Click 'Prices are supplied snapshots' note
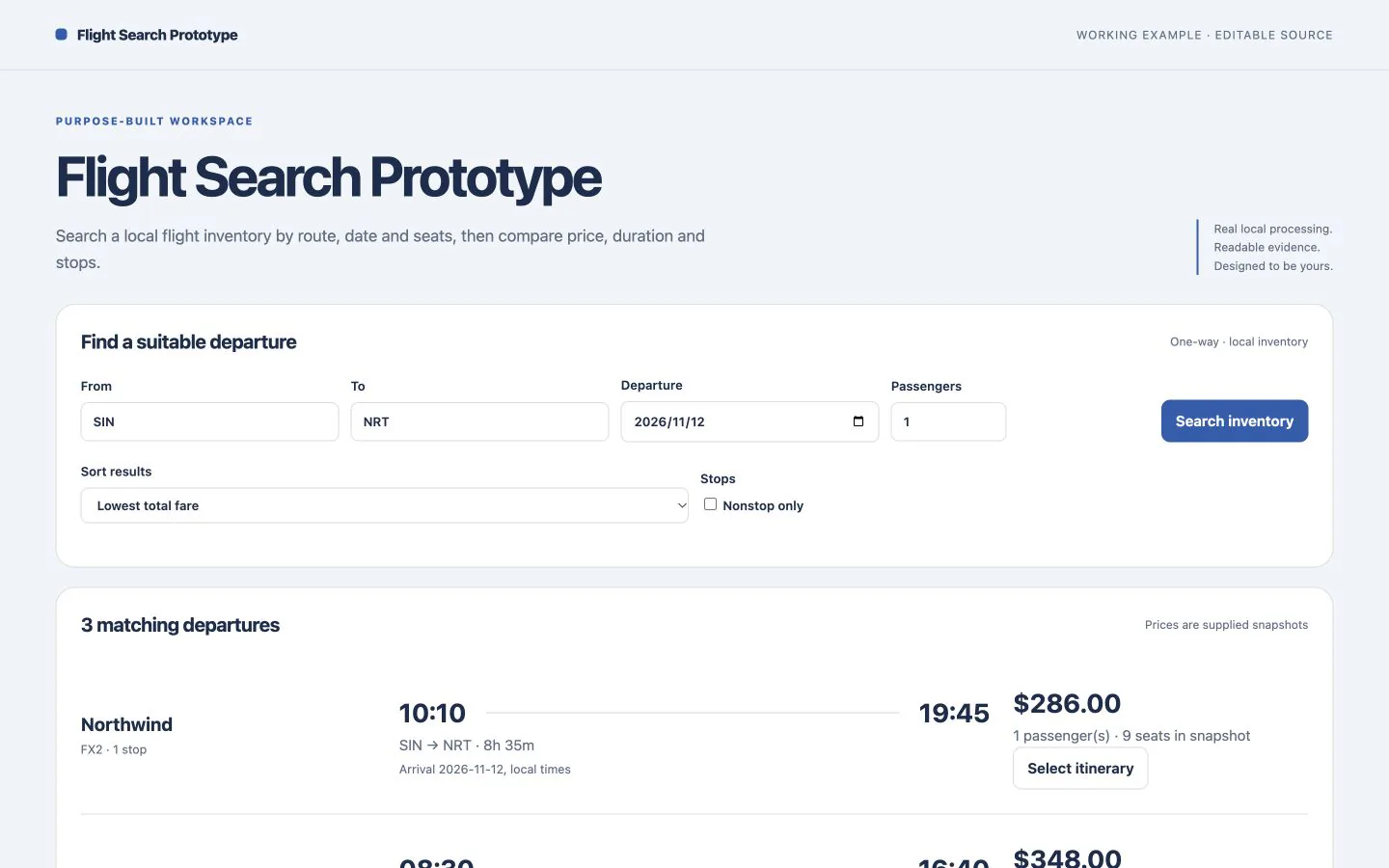1389x868 pixels. click(x=1226, y=625)
